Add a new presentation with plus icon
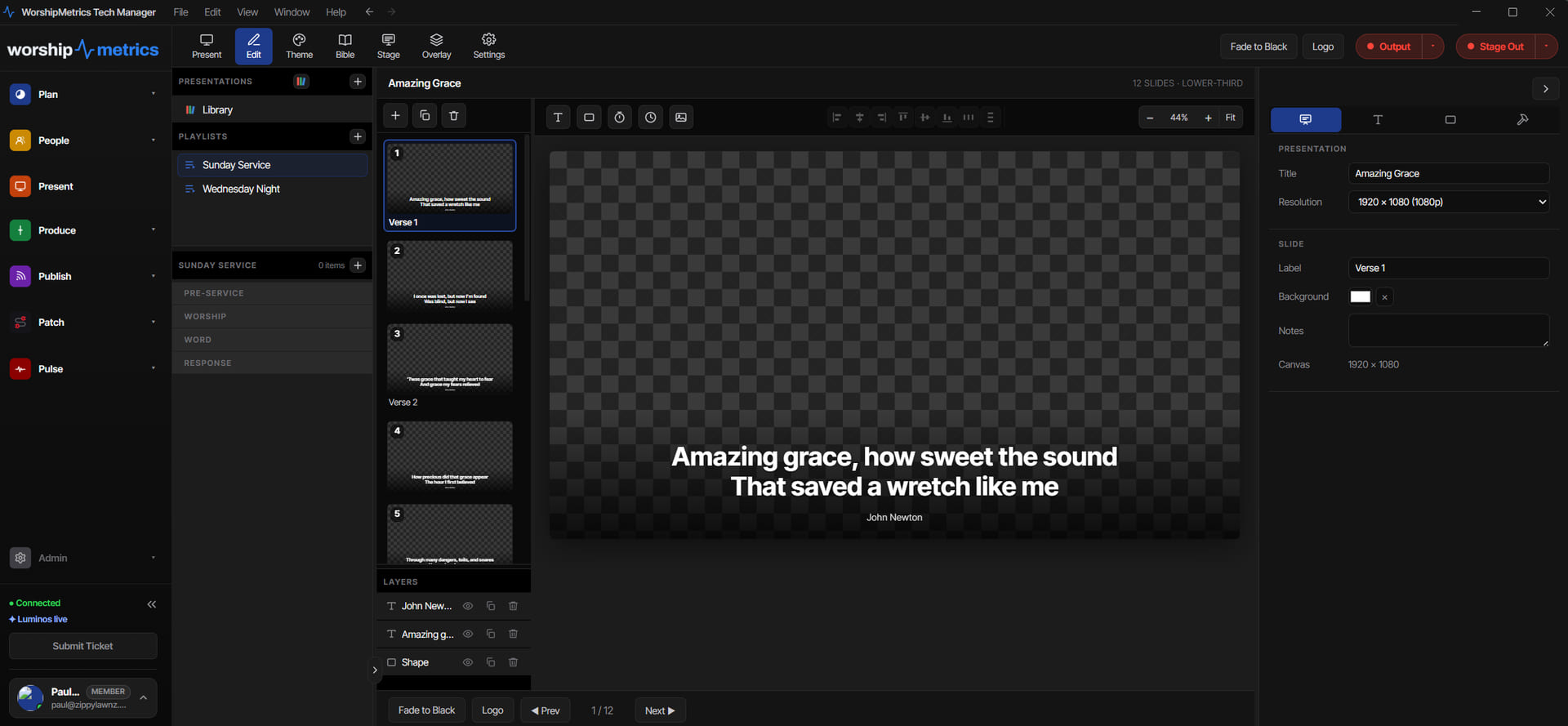The height and width of the screenshot is (726, 1568). pyautogui.click(x=358, y=82)
